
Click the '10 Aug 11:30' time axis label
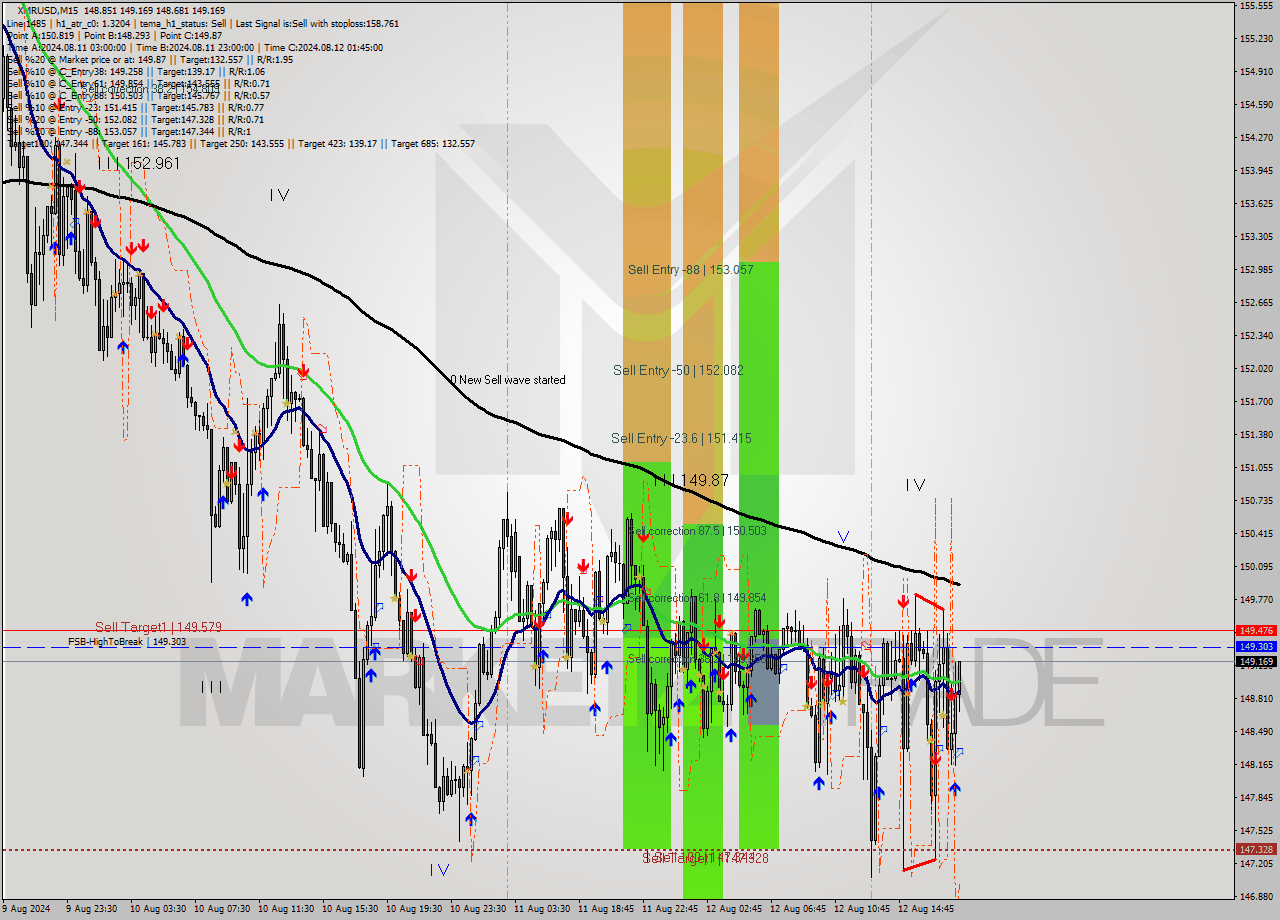click(x=286, y=909)
